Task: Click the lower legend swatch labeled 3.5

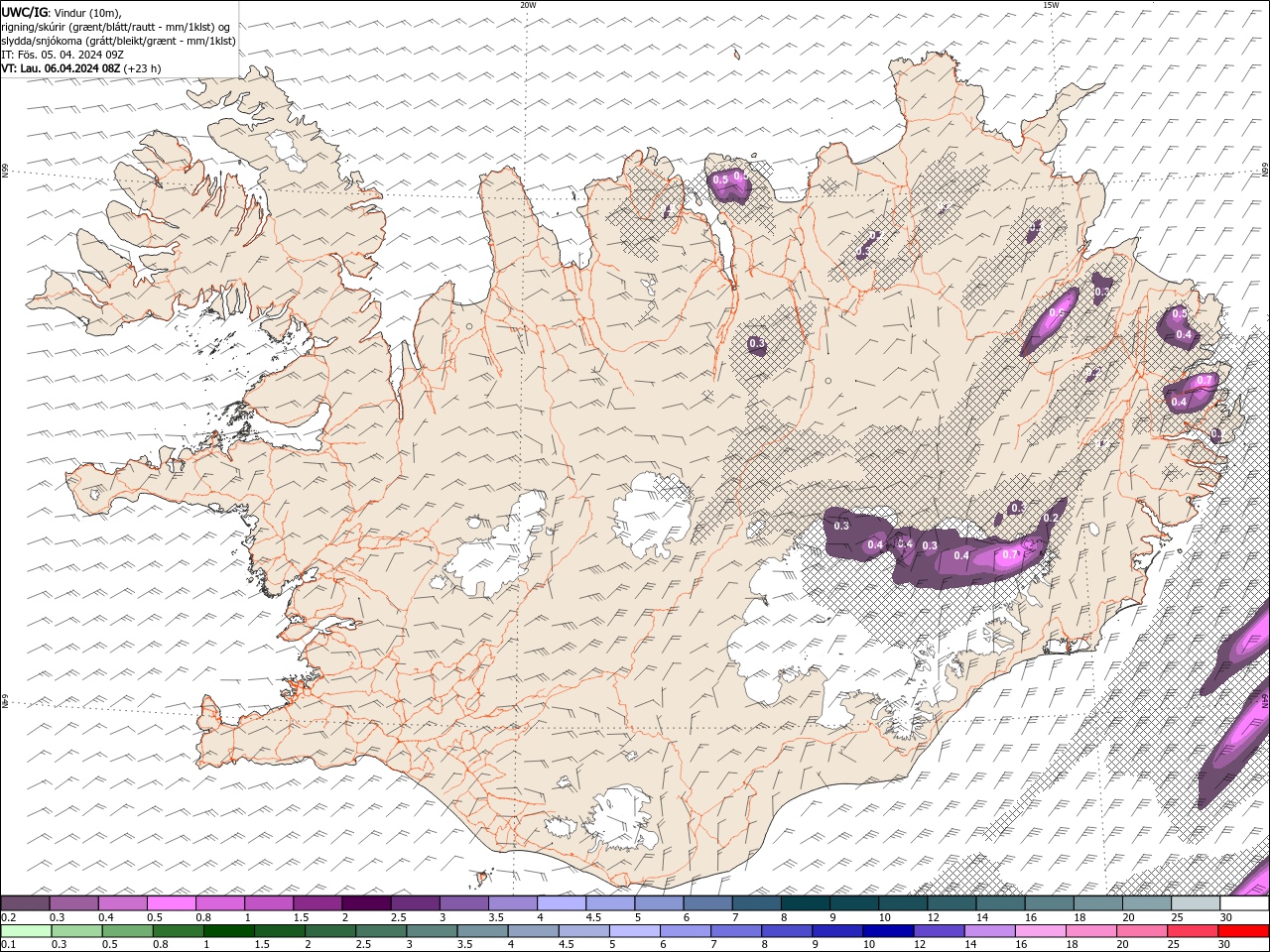Action: [x=481, y=931]
